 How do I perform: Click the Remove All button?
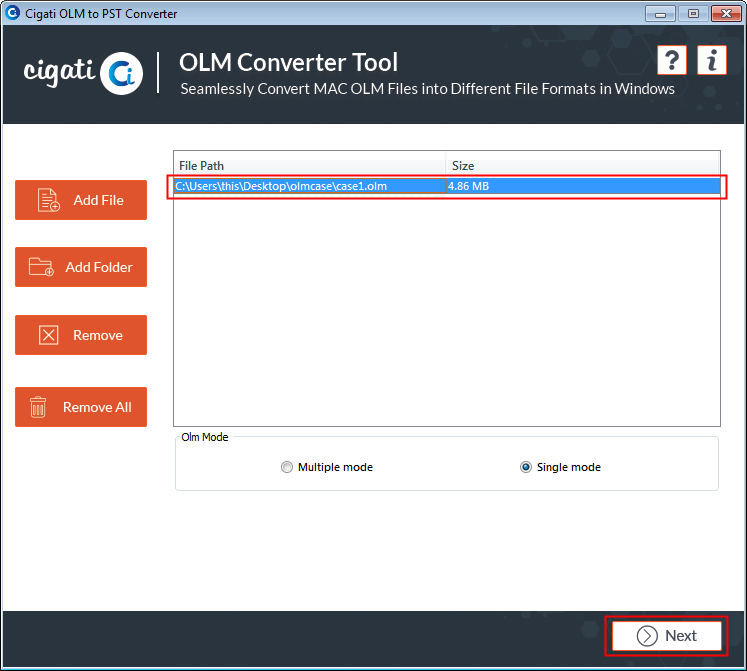point(81,407)
